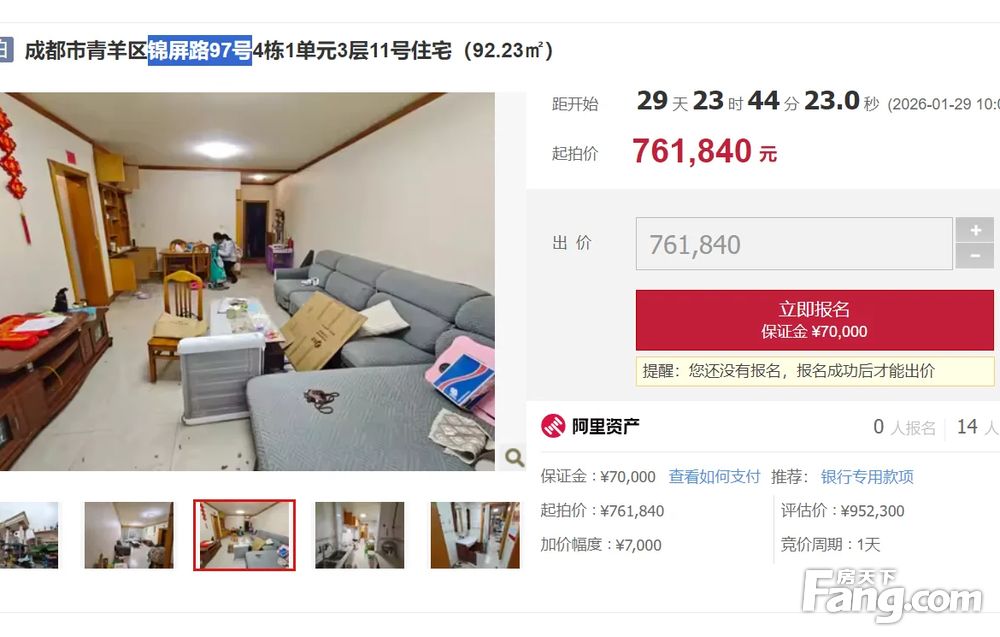Screen dimensions: 1000x637
Task: Click the blue tag icon beside title
Action: coord(6,50)
